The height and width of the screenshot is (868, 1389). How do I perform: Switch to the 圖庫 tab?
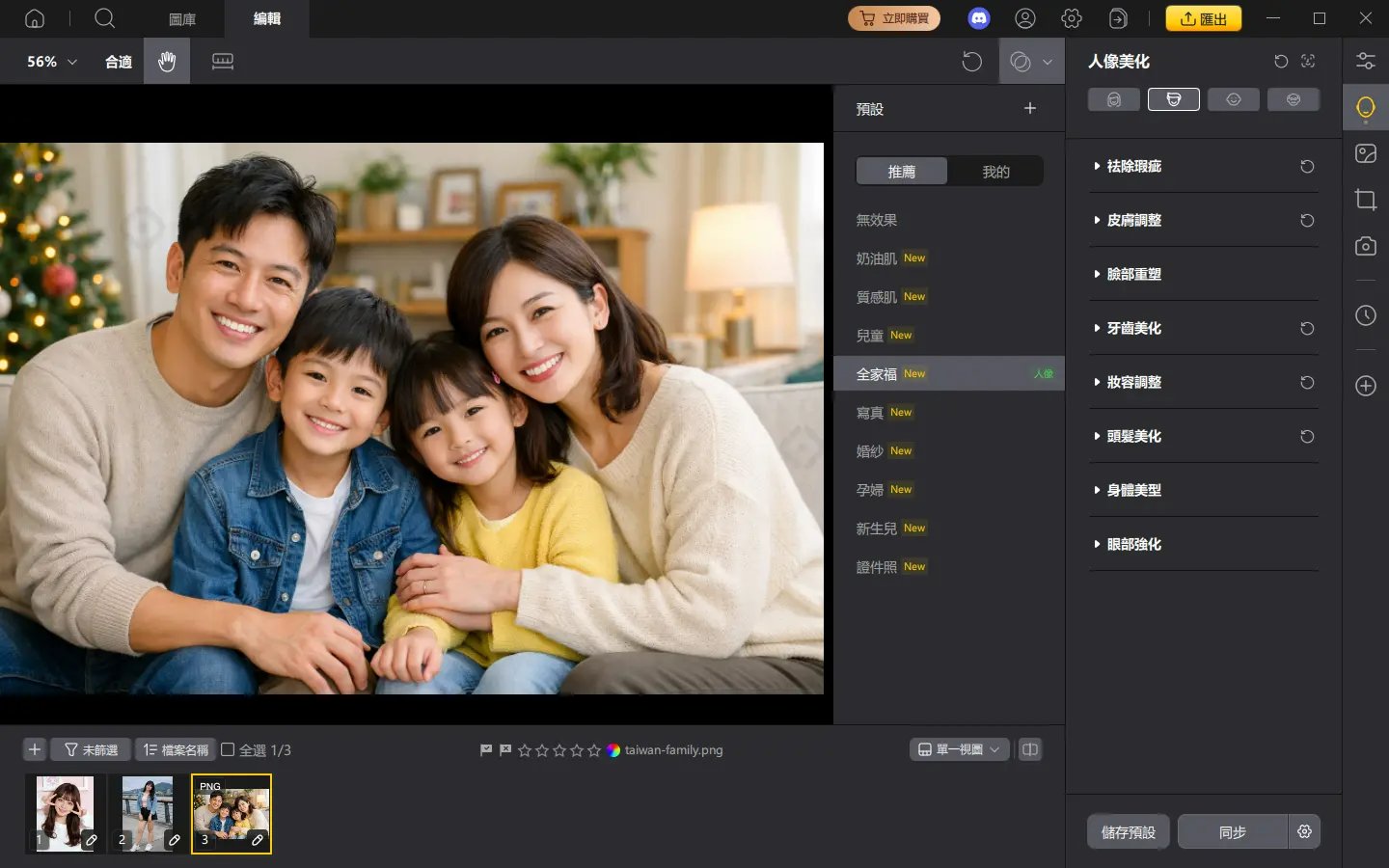coord(182,19)
